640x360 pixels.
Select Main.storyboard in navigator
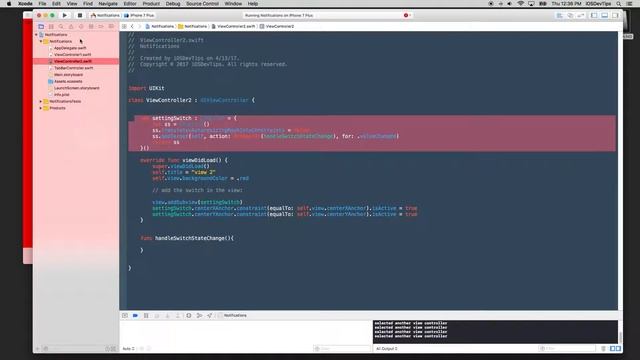(68, 75)
